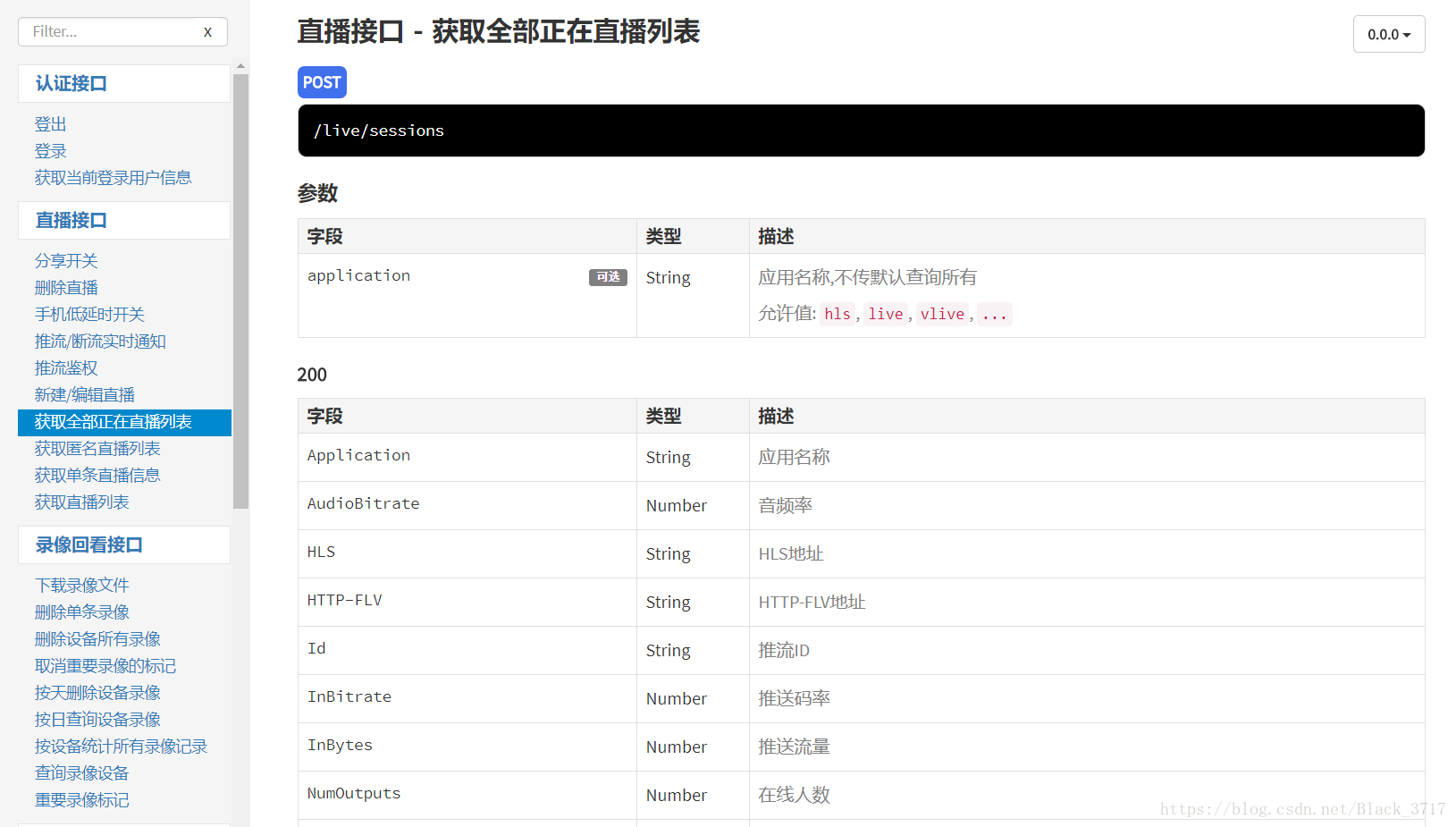Click the 200 response heading

(312, 375)
